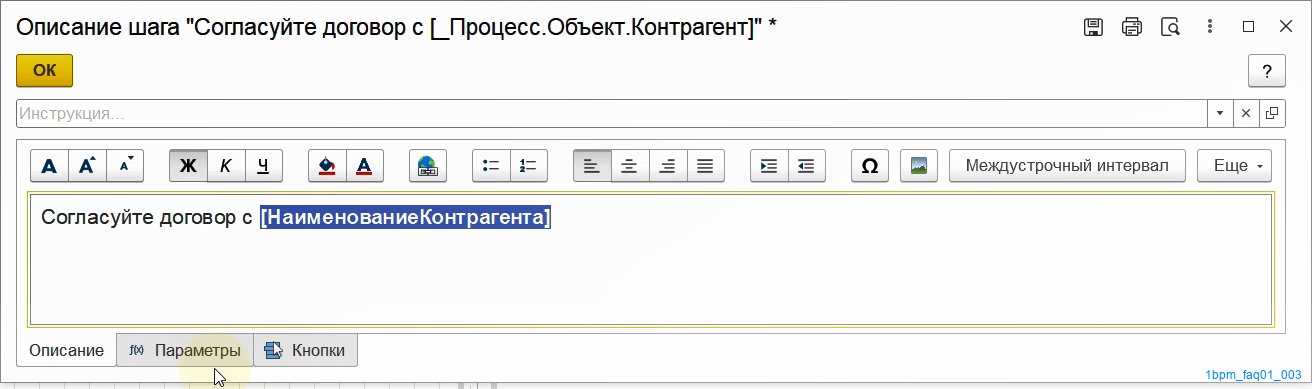
Task: Clear the Инструкция field with X
Action: (1246, 113)
